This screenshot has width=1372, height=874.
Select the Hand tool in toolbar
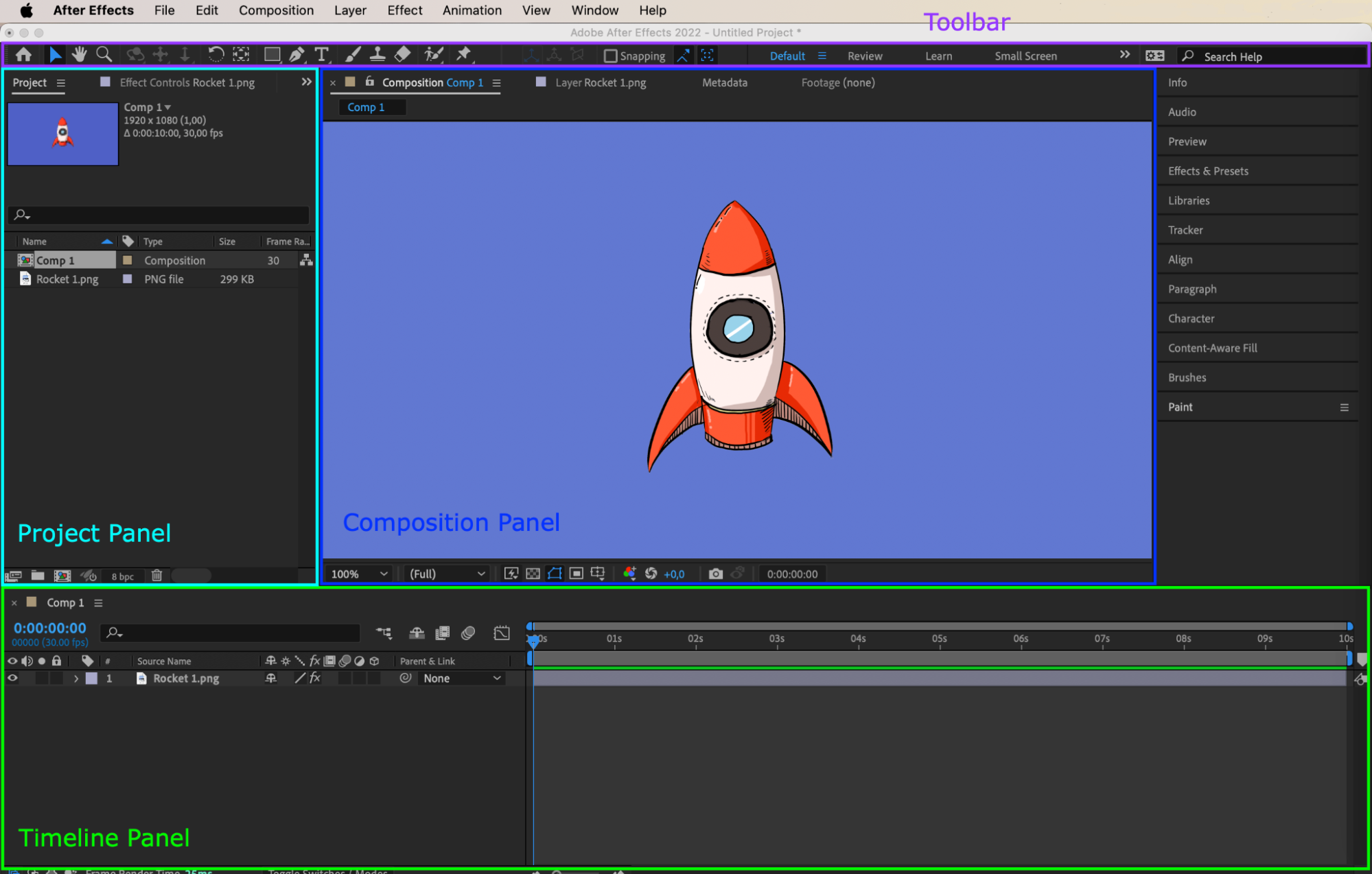(x=80, y=55)
